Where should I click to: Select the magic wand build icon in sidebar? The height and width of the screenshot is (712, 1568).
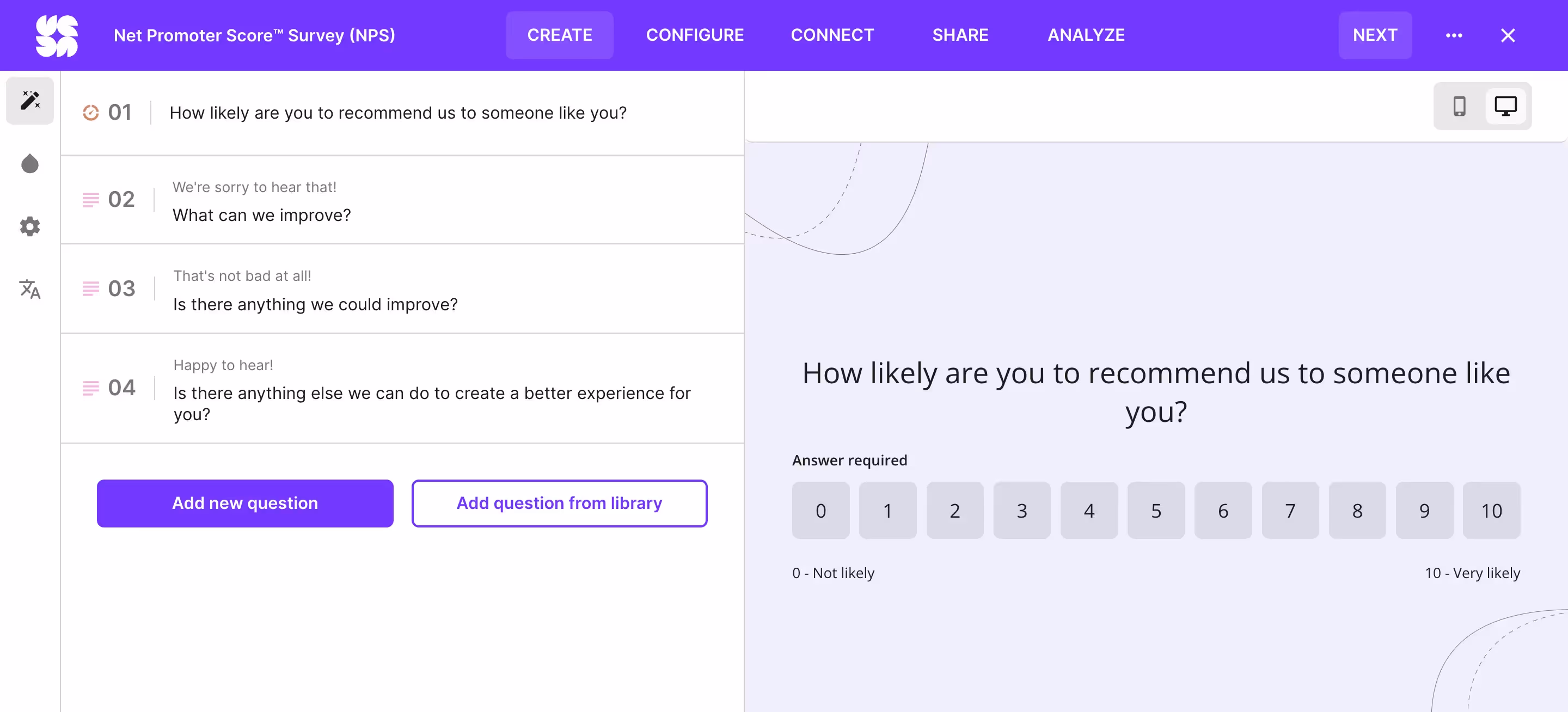[30, 100]
